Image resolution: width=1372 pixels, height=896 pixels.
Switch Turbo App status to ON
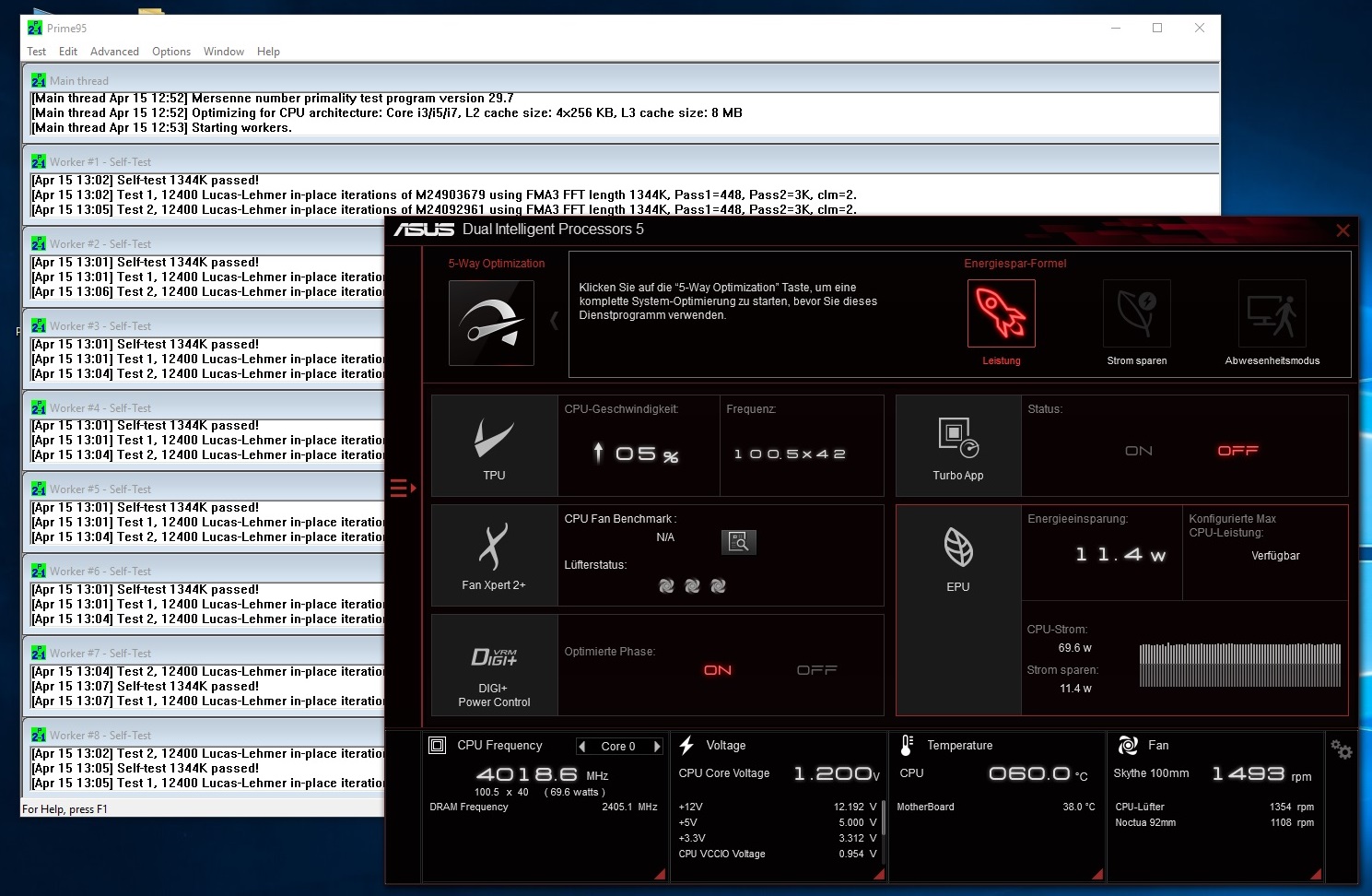click(1138, 451)
